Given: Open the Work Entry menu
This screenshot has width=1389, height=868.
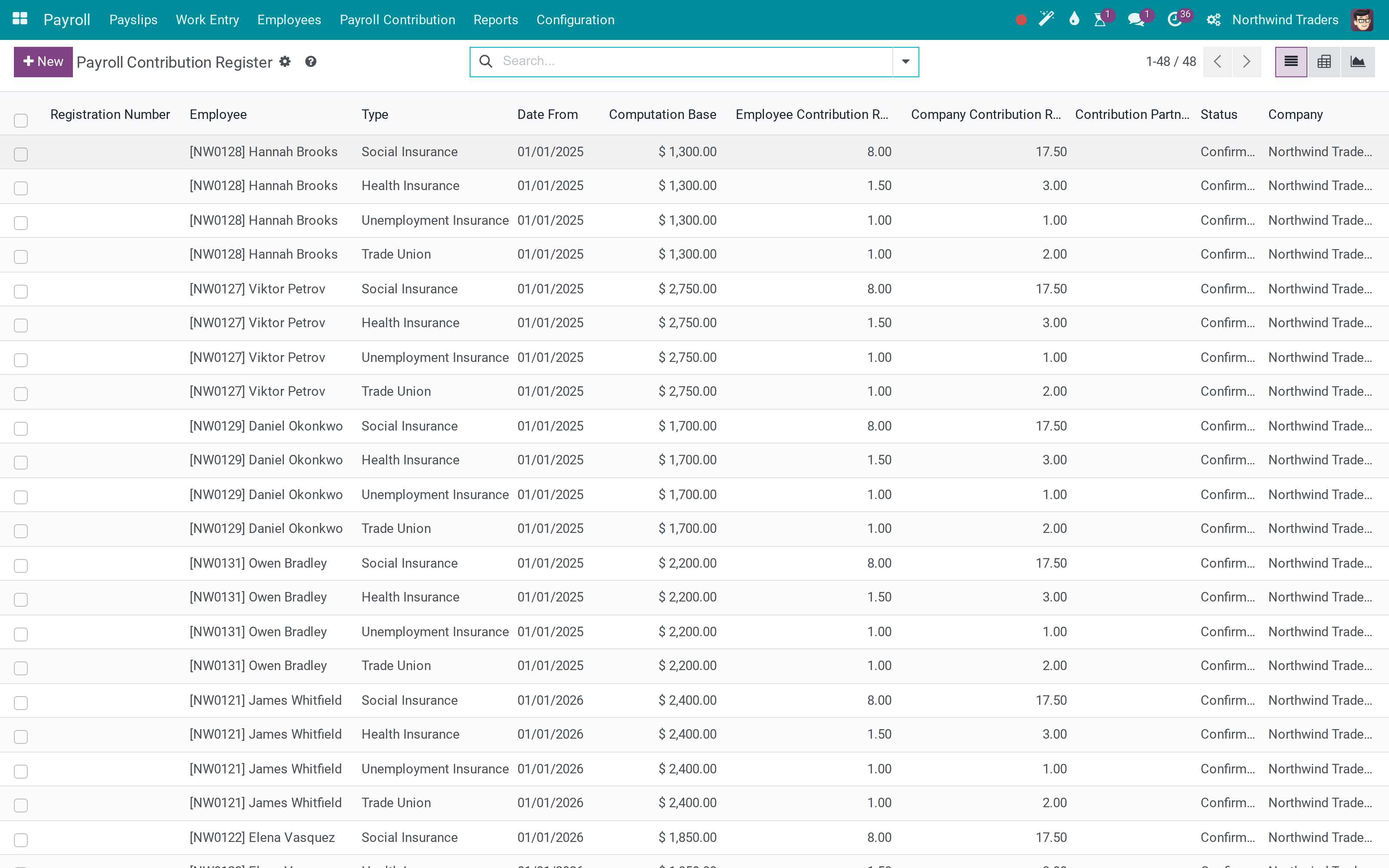Looking at the screenshot, I should pos(207,20).
